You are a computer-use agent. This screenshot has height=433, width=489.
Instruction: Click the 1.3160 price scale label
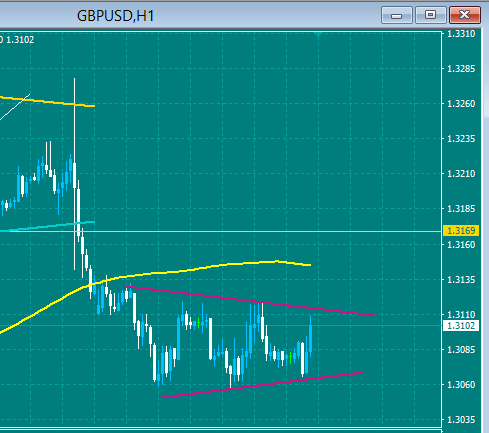tap(461, 245)
